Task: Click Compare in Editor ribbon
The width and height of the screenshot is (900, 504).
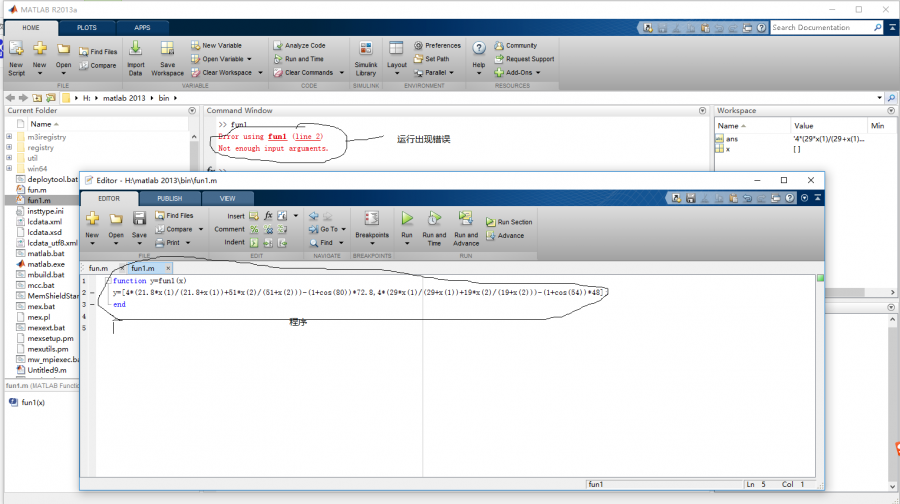Action: pos(179,229)
